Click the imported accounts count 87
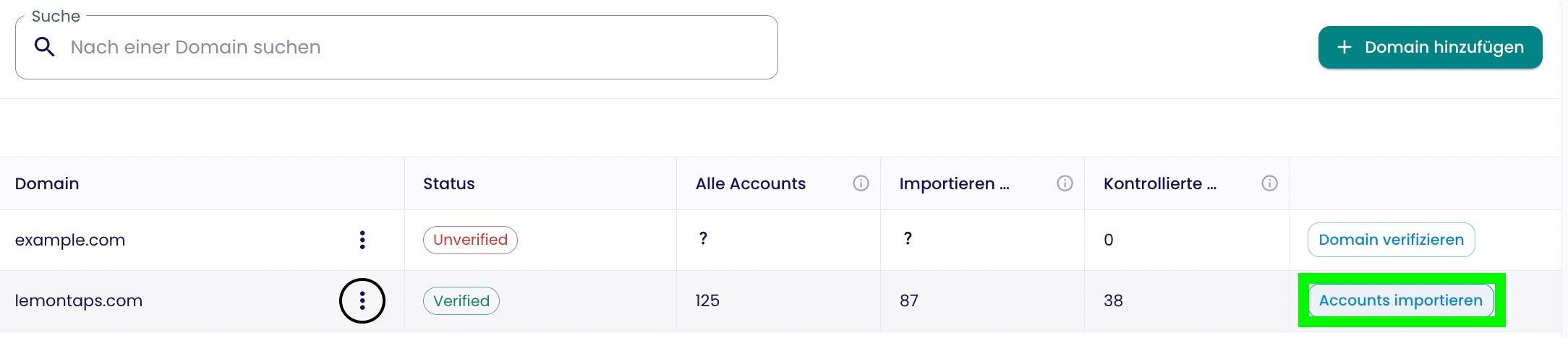The width and height of the screenshot is (1568, 338). (x=909, y=300)
